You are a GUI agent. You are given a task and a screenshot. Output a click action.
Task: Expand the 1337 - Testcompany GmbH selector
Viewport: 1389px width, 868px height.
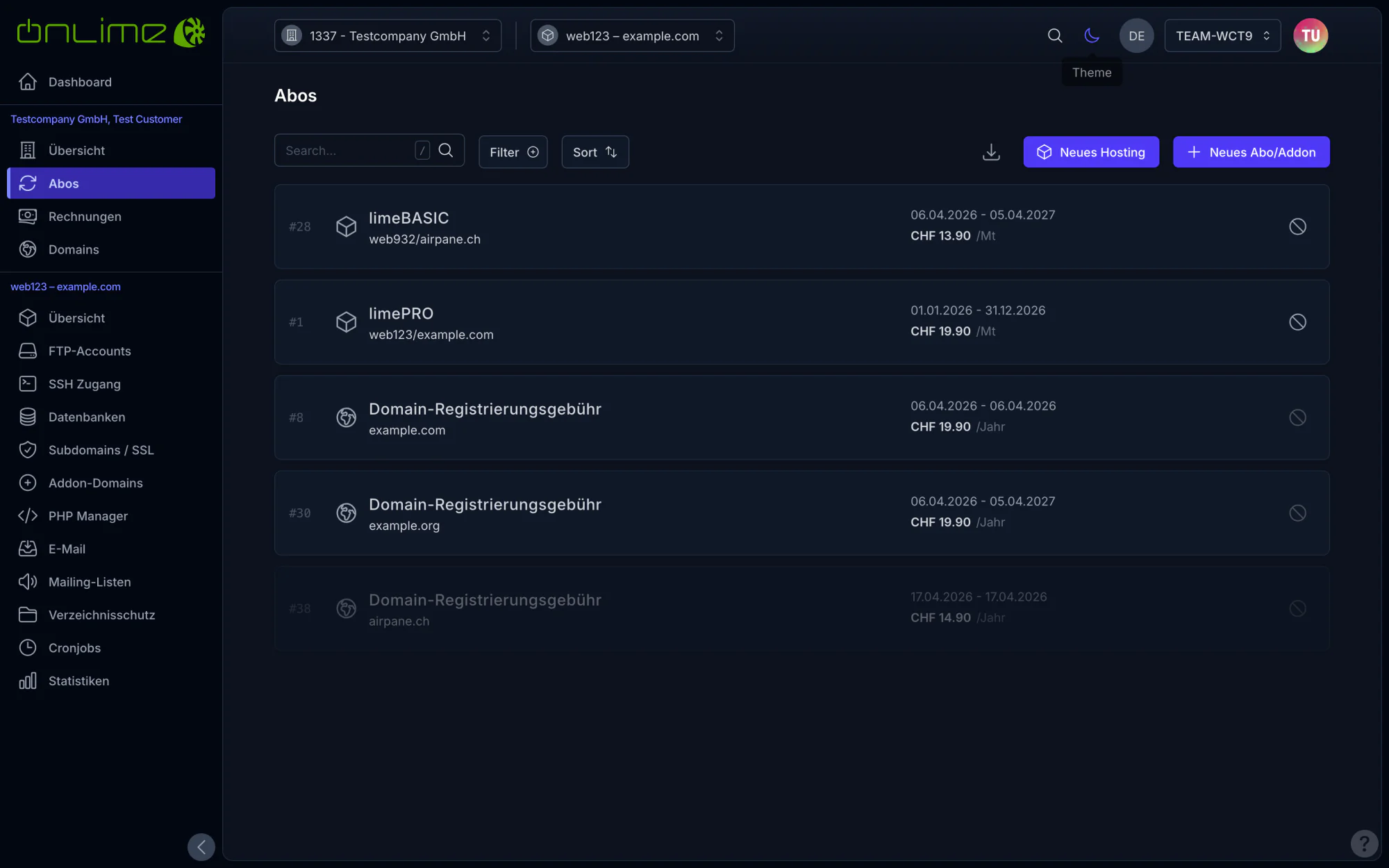[388, 35]
